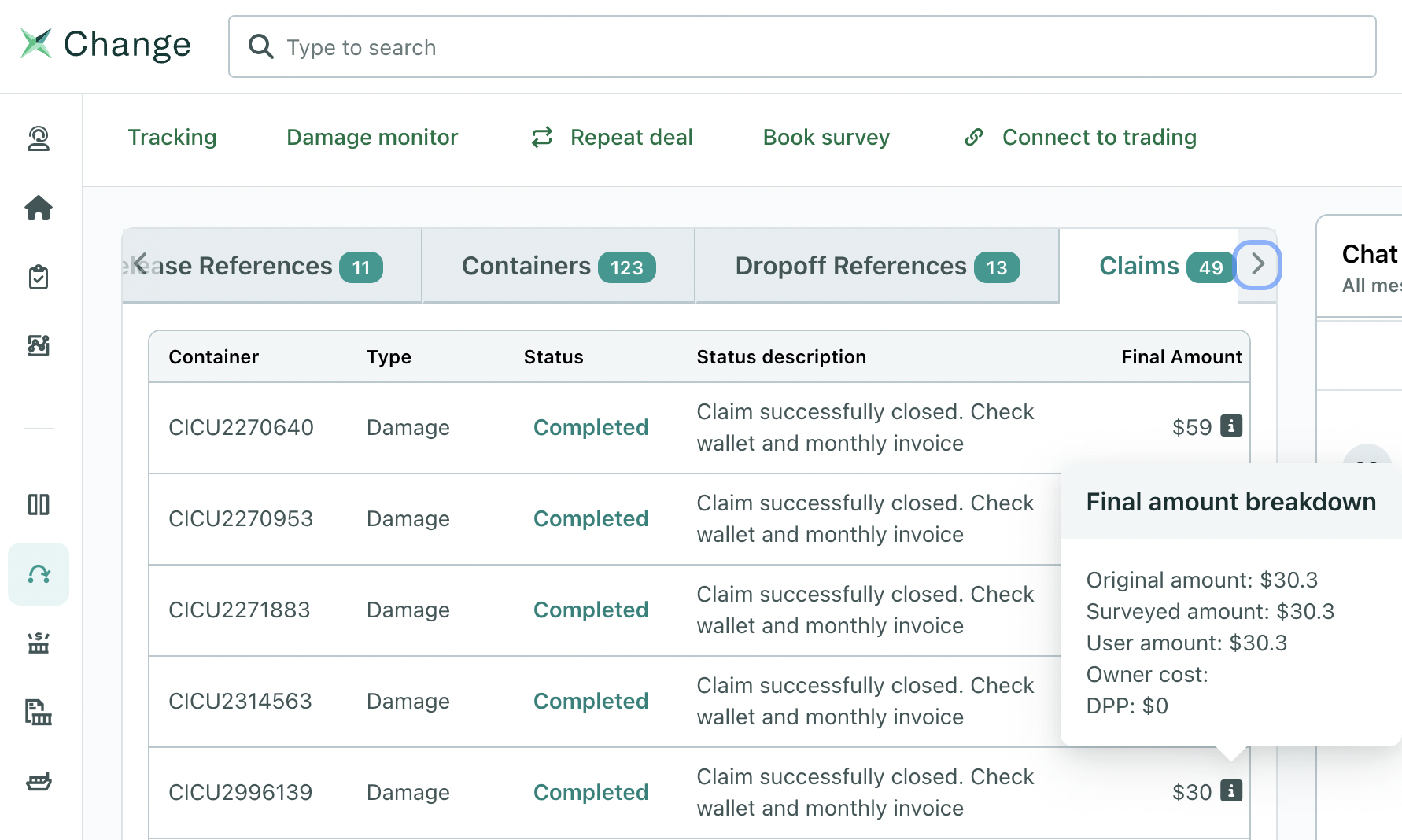Select the highlighted pickup/dropoff arrow icon
This screenshot has height=840, width=1402.
click(39, 574)
